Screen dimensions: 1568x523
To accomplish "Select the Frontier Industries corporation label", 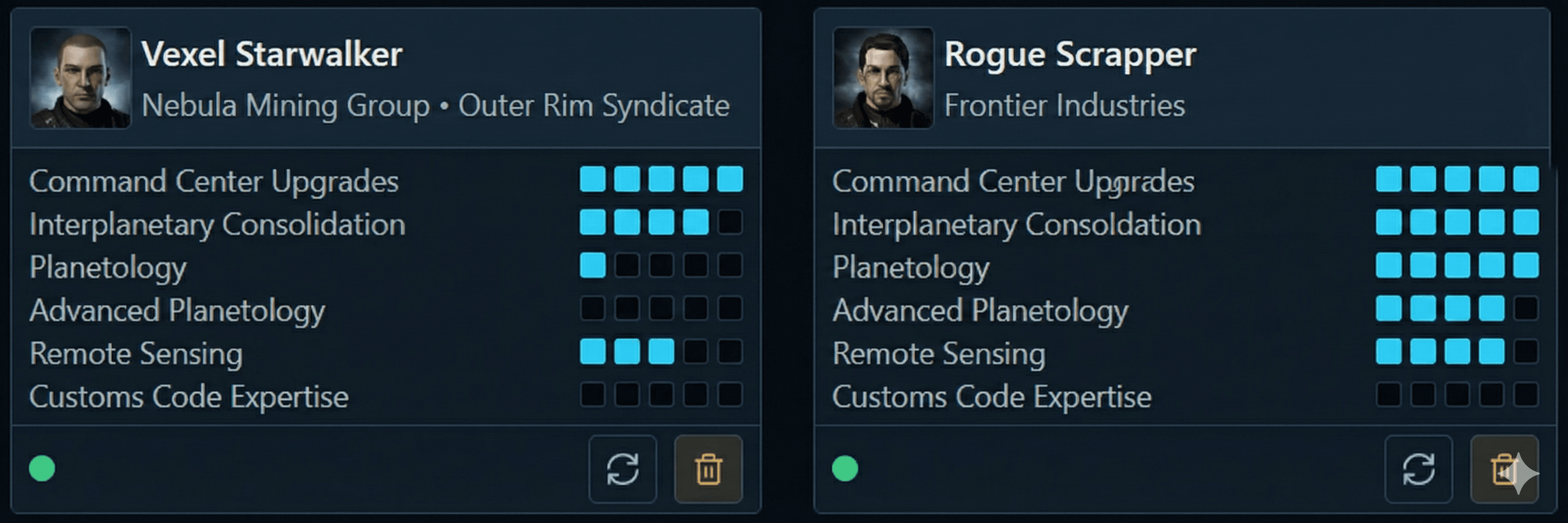I will (x=1064, y=105).
